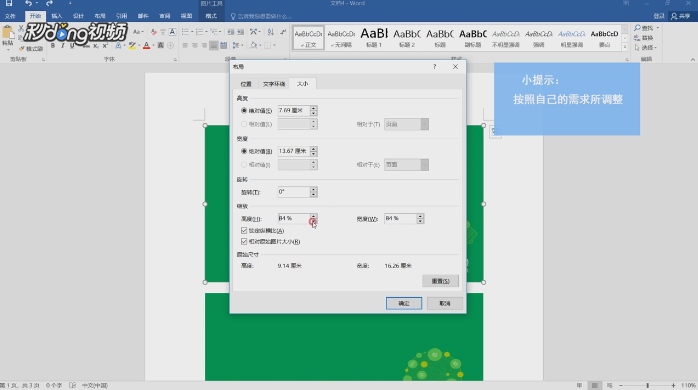This screenshot has height=390, width=698.
Task: Click the Numbering list icon
Action: (x=199, y=32)
